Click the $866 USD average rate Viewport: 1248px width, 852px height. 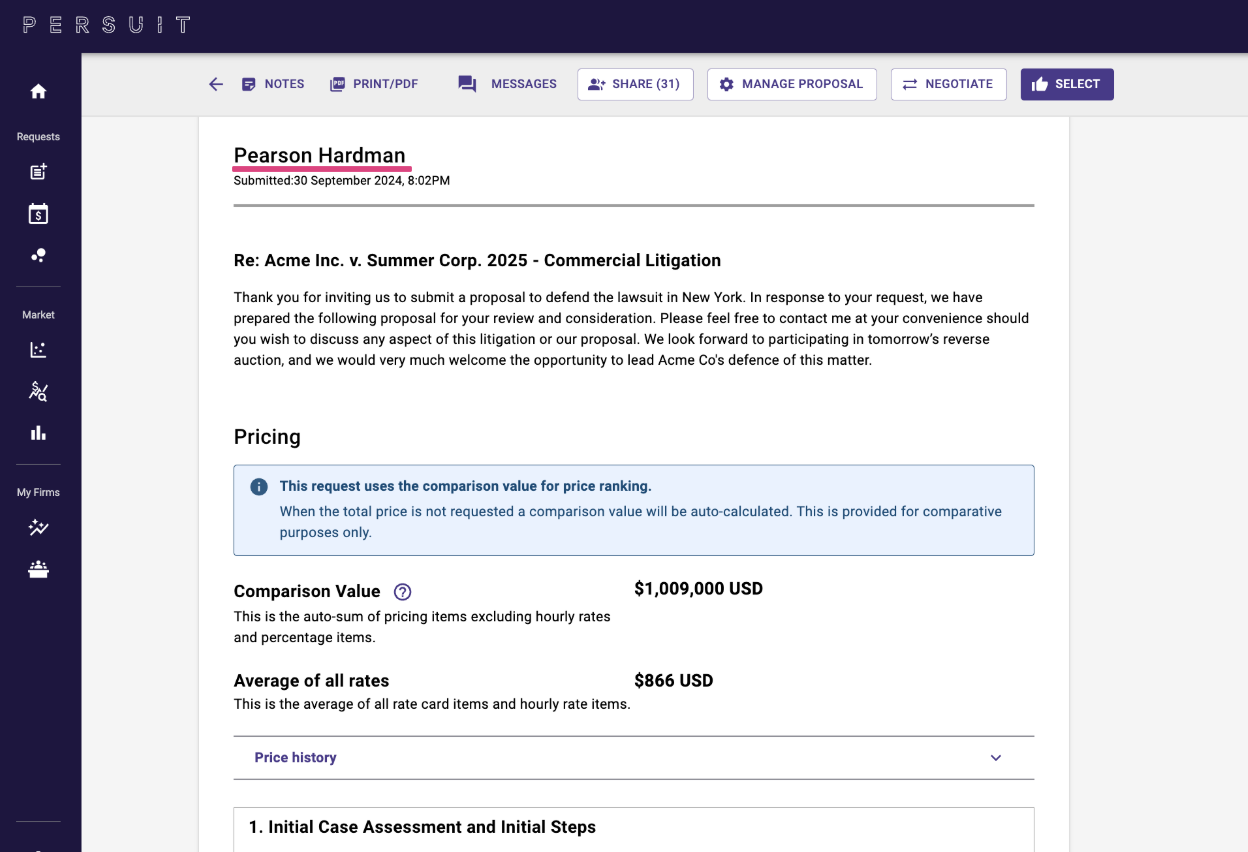tap(674, 681)
